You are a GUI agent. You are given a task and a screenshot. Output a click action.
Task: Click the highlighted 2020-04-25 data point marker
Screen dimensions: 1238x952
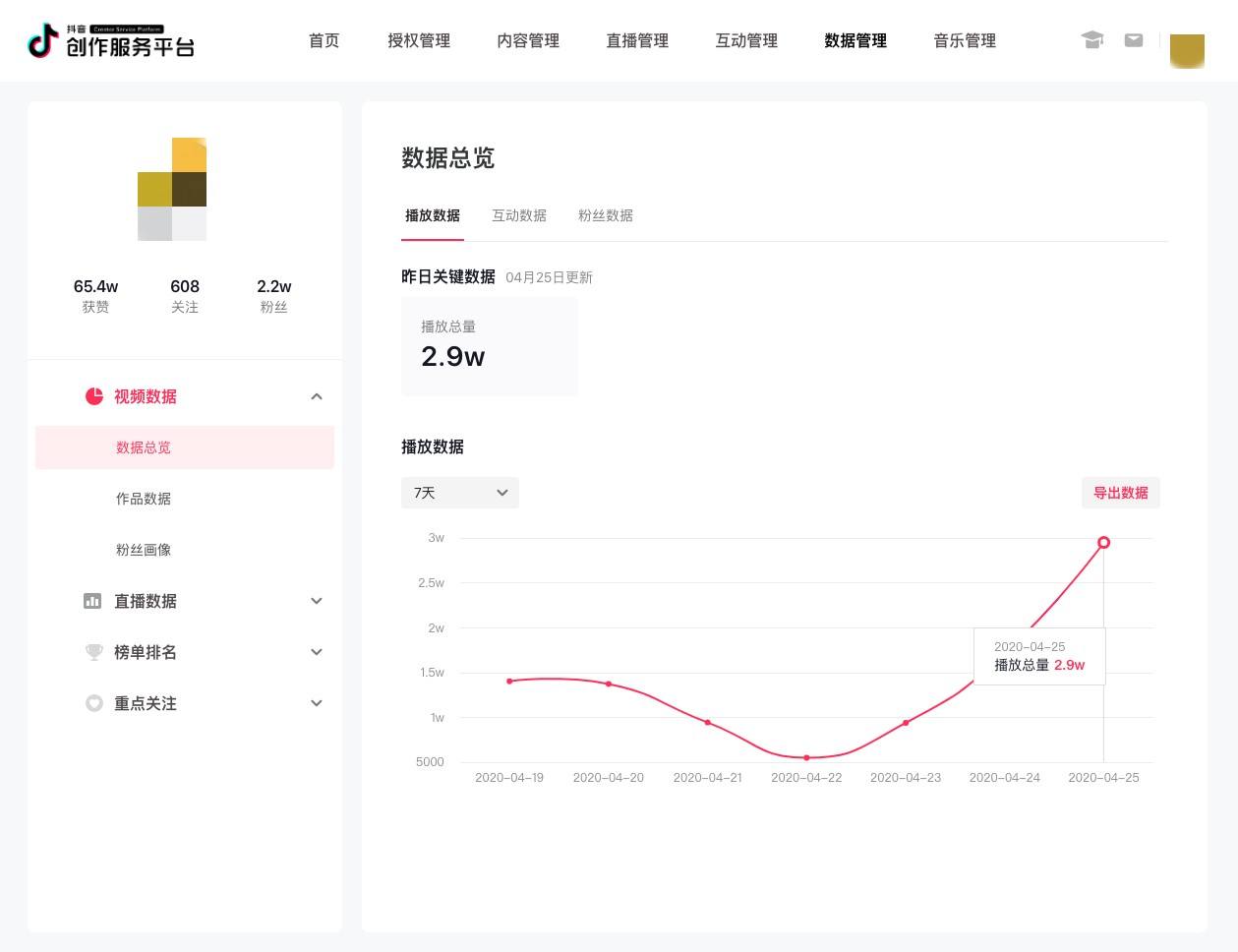[x=1103, y=542]
